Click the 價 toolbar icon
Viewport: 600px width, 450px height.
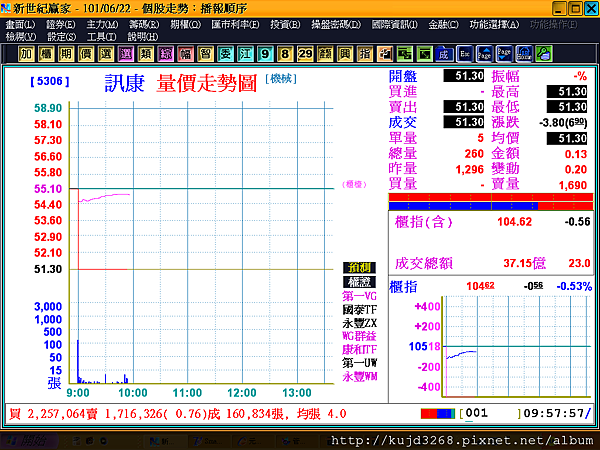point(84,52)
